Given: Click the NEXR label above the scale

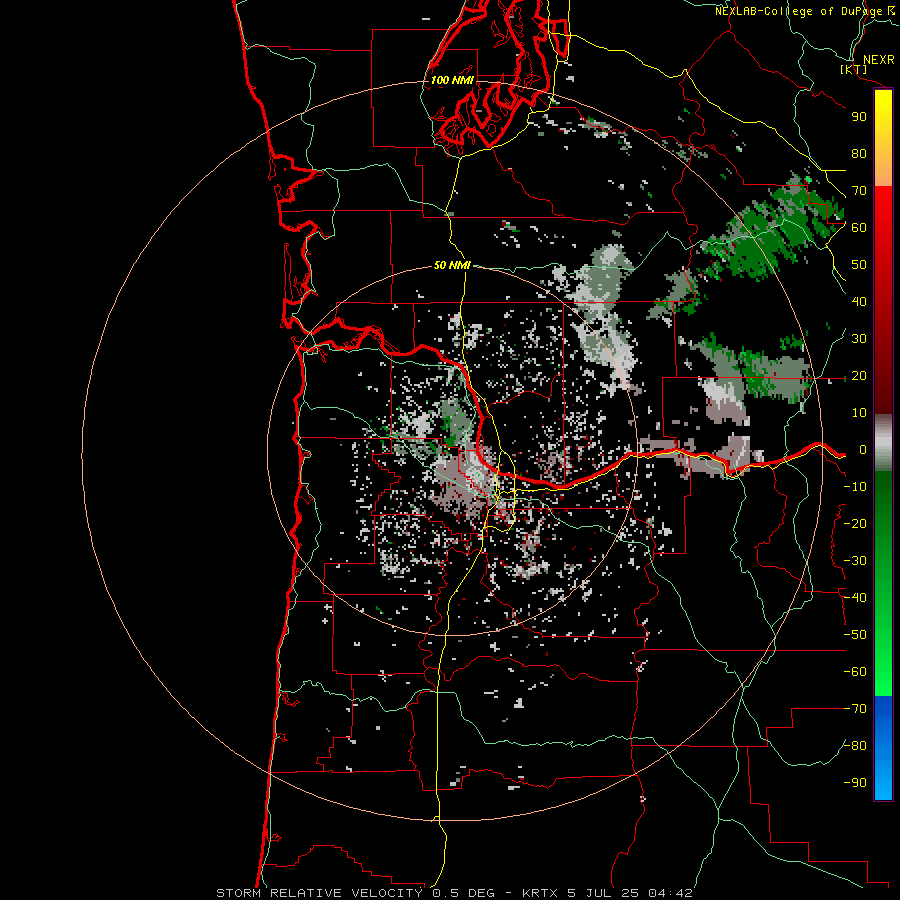Looking at the screenshot, I should 878,60.
